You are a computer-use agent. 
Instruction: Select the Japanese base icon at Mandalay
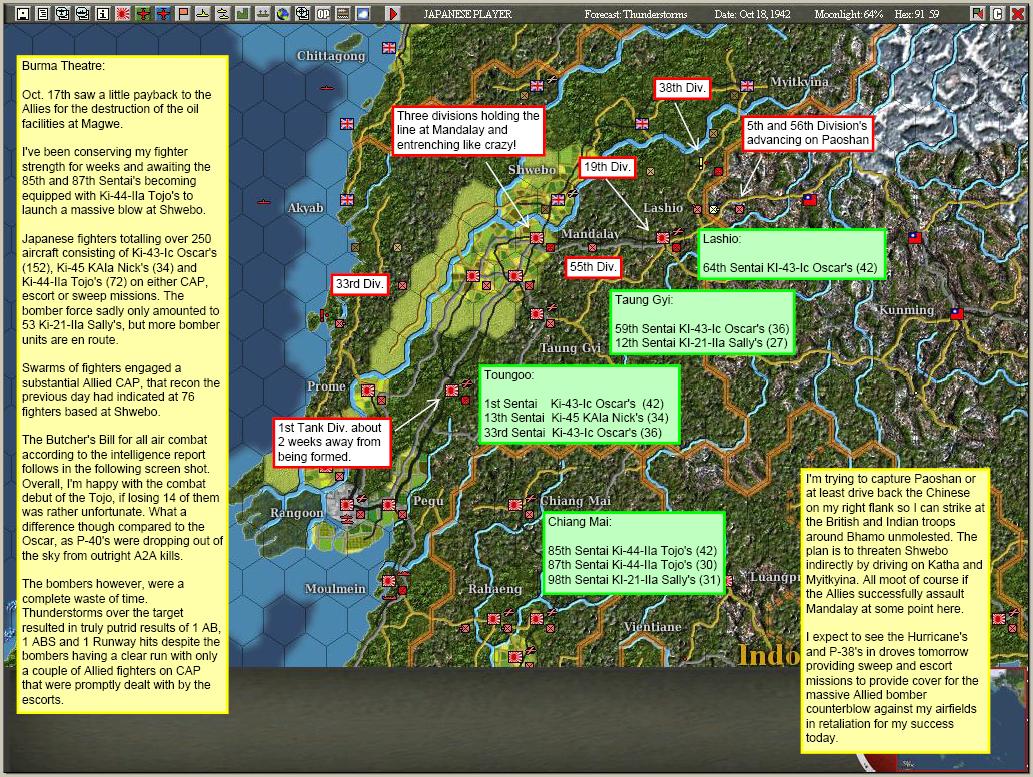(536, 238)
